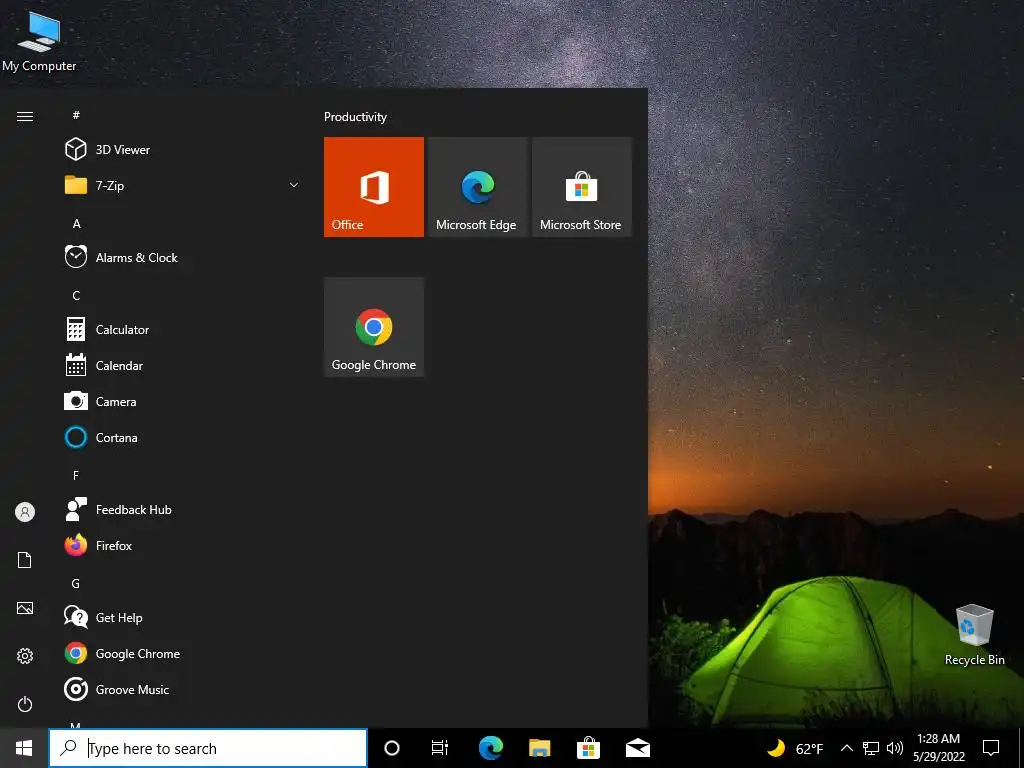Open Settings gear in Start sidebar
1024x768 pixels.
pos(25,656)
